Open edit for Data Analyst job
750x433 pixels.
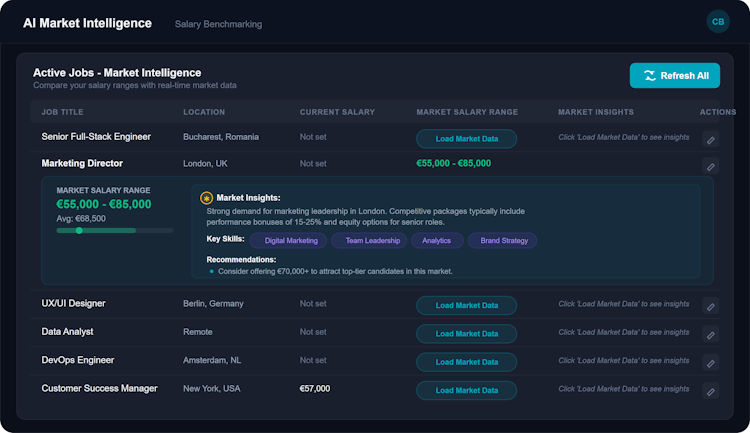710,334
